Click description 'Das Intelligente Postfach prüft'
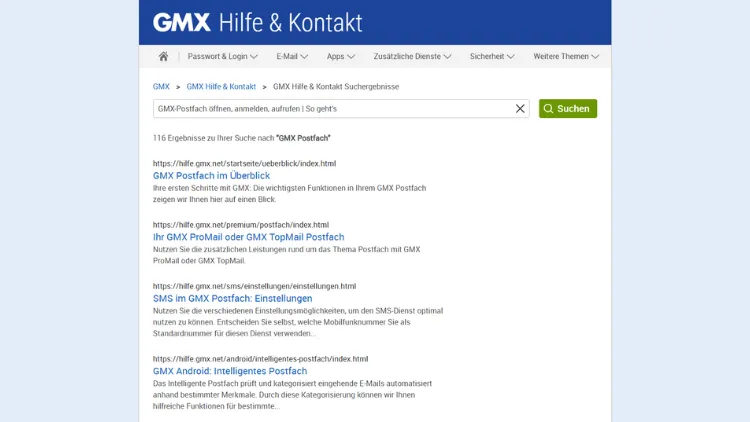Image resolution: width=750 pixels, height=422 pixels. click(x=292, y=395)
